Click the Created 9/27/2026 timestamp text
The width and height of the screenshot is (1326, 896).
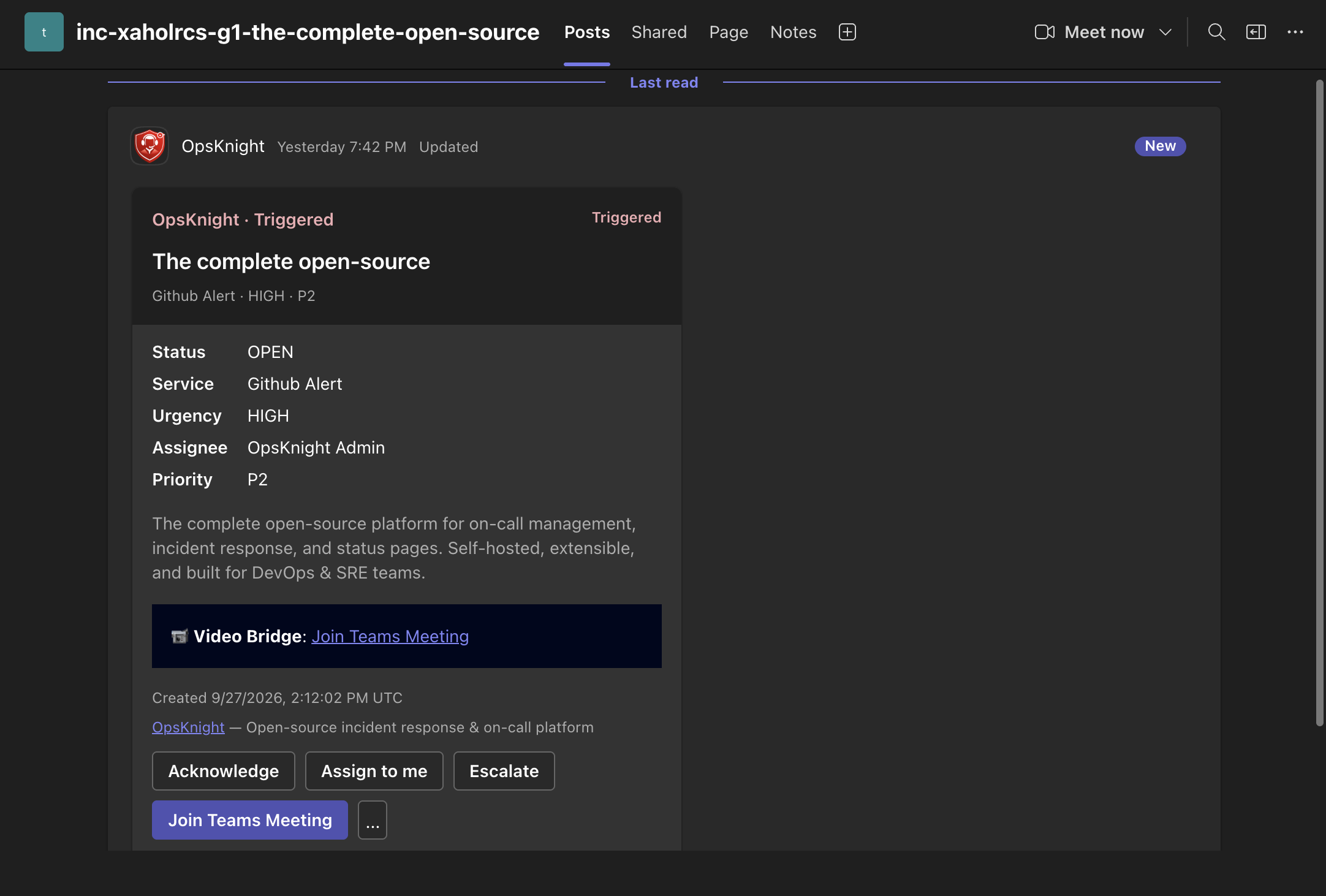tap(277, 698)
